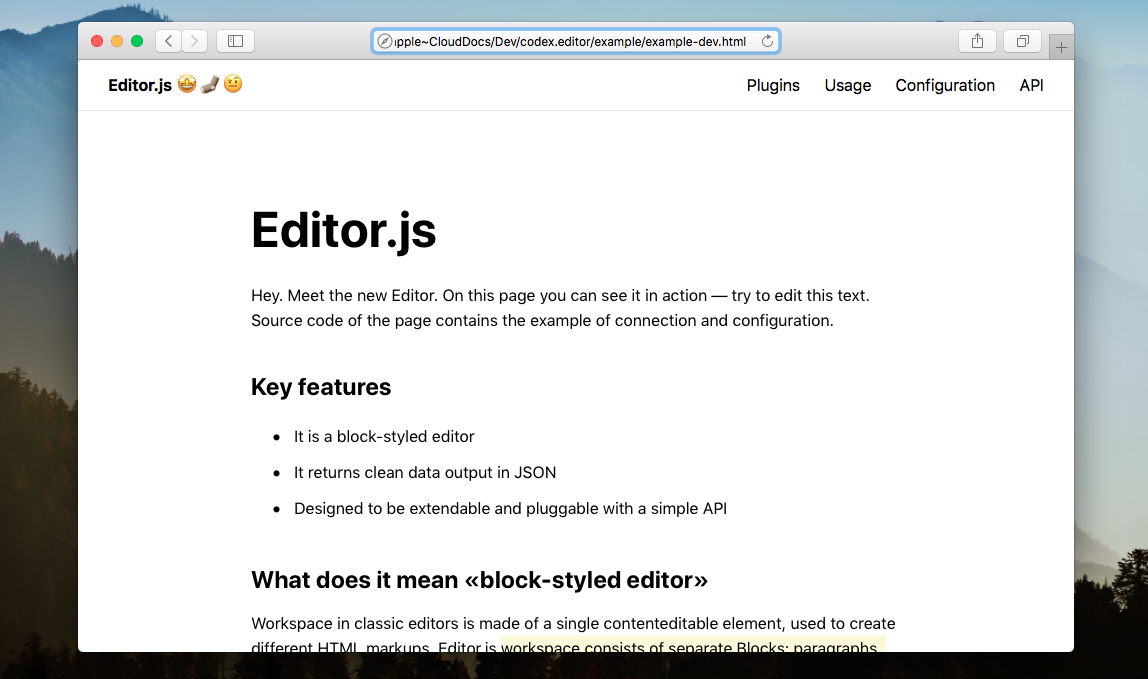
Task: Show the Safari sidebar
Action: pos(235,41)
